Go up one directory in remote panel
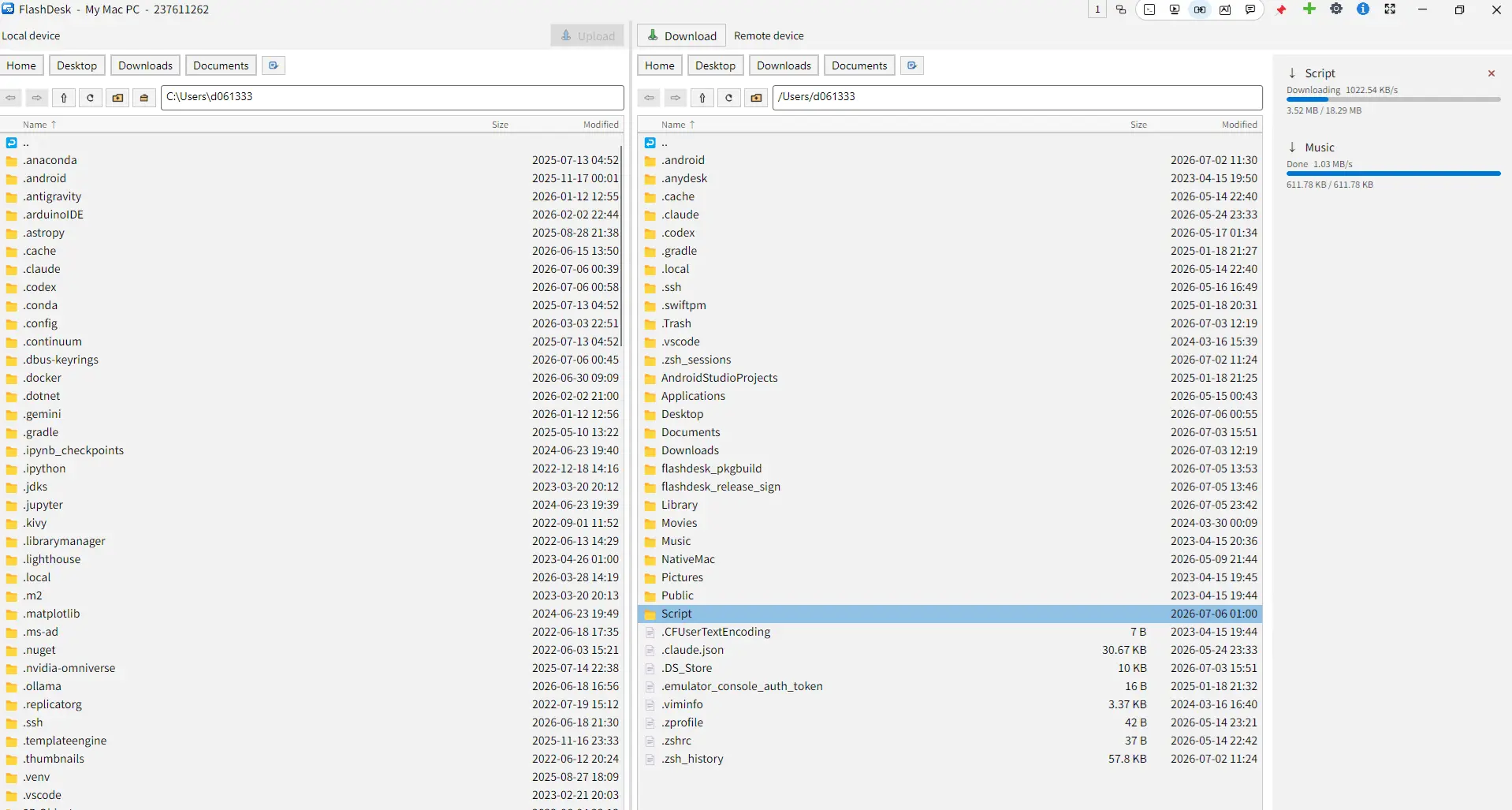This screenshot has height=810, width=1512. (702, 98)
